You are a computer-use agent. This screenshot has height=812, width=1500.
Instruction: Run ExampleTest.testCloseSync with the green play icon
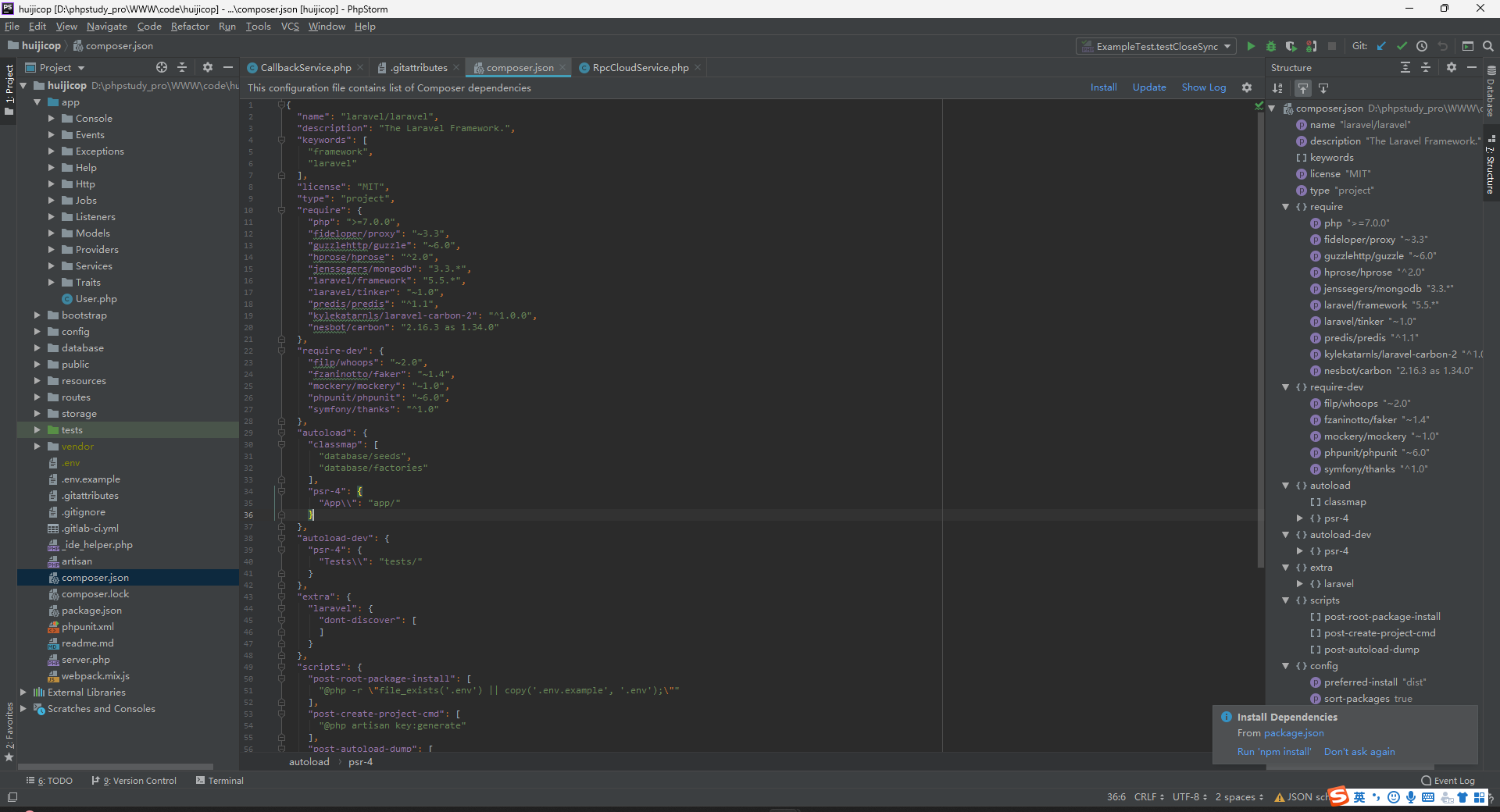[x=1251, y=46]
